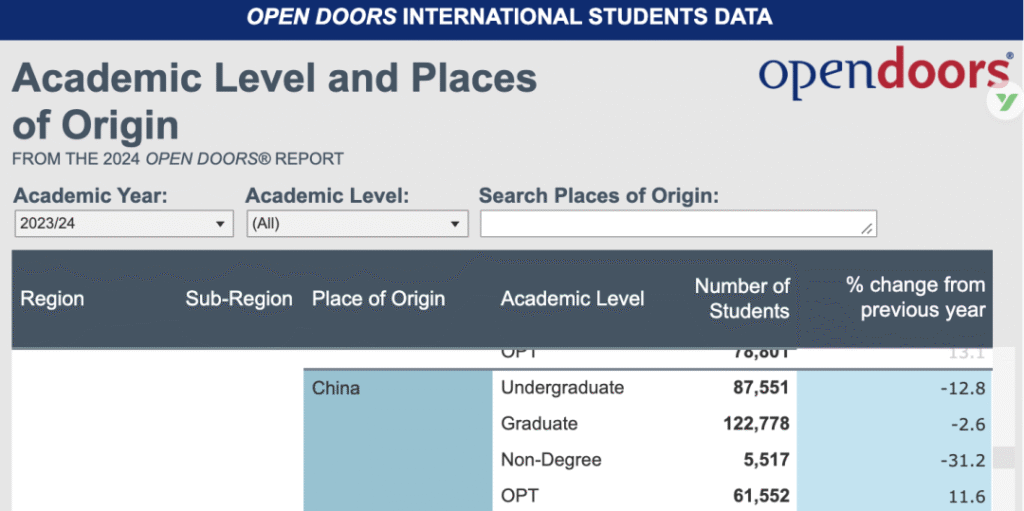1024x511 pixels.
Task: Select the % change from previous year header
Action: tap(915, 299)
